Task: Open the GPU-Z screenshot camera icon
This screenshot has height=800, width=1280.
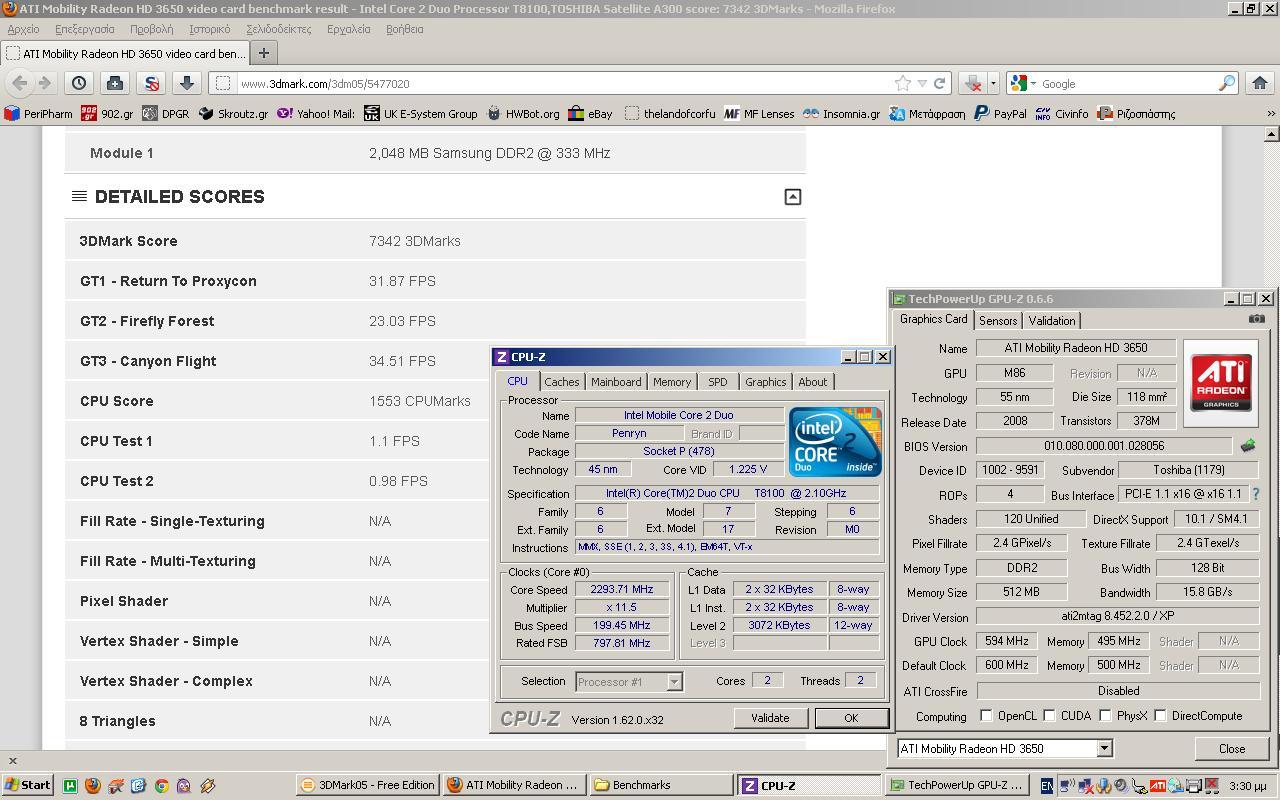Action: [x=1257, y=318]
